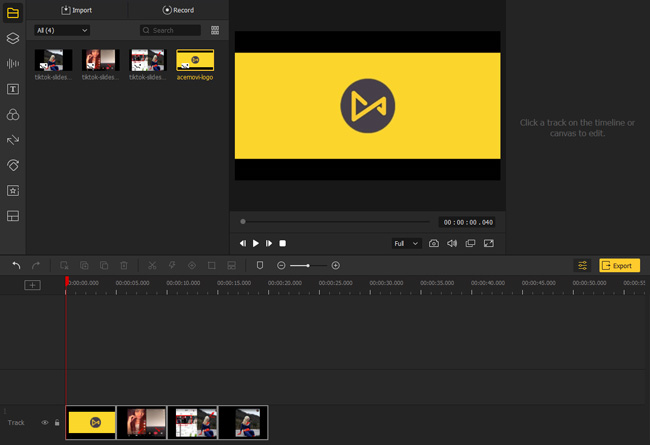Toggle the Track lock icon
The width and height of the screenshot is (650, 445).
57,423
